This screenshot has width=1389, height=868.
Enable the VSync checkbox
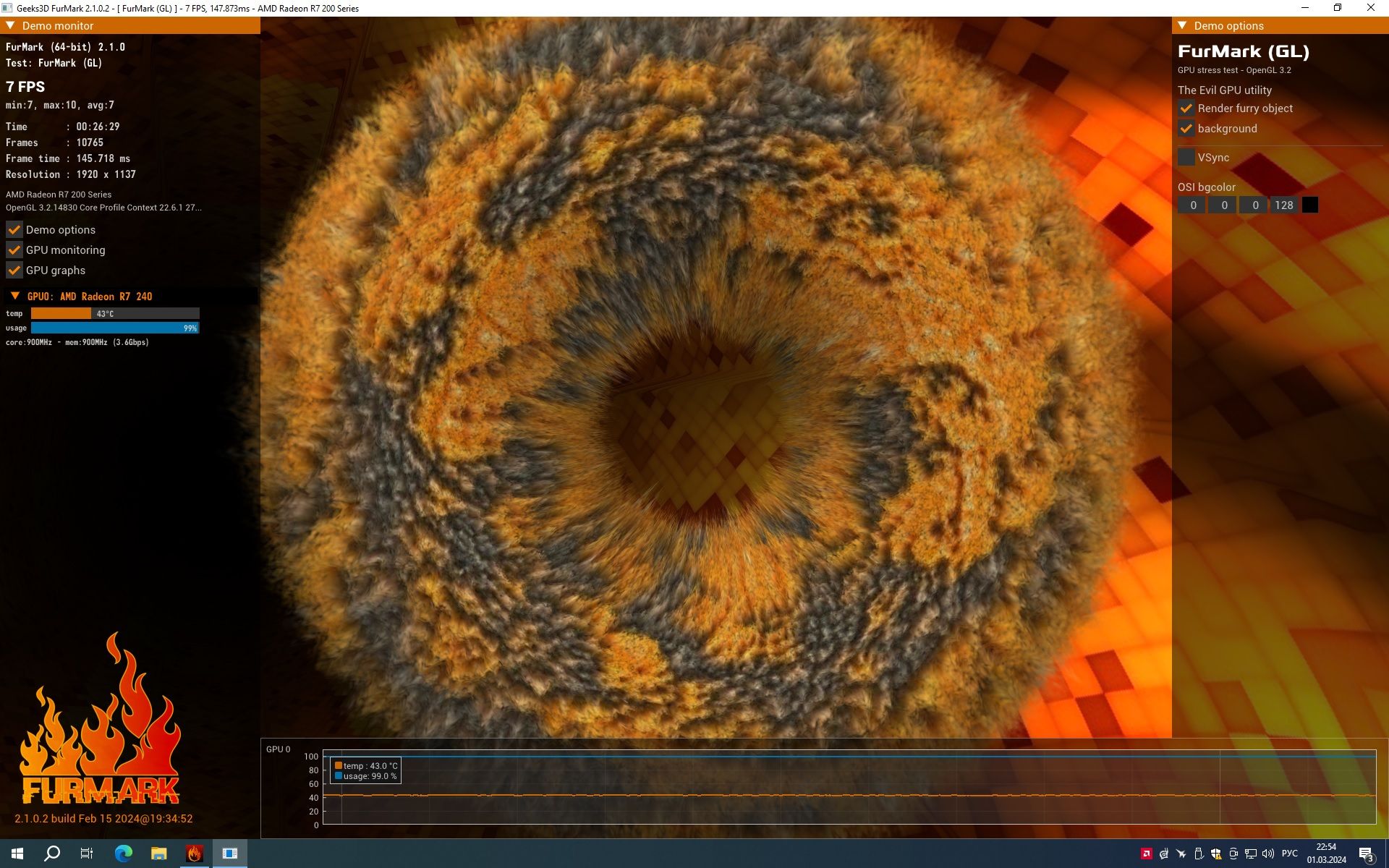tap(1186, 157)
